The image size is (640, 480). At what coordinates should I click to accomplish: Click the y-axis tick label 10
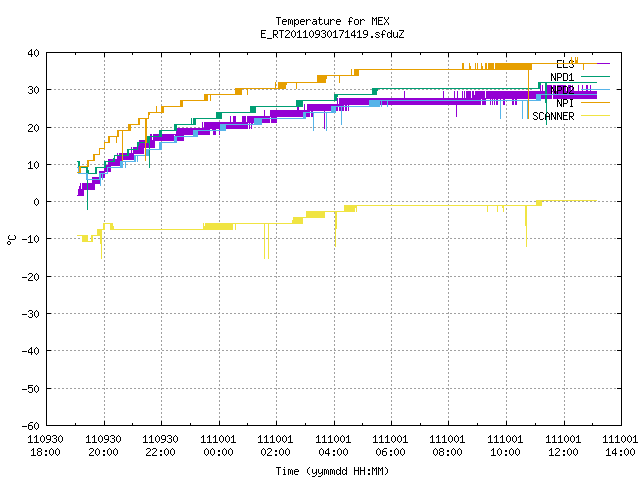[33, 165]
